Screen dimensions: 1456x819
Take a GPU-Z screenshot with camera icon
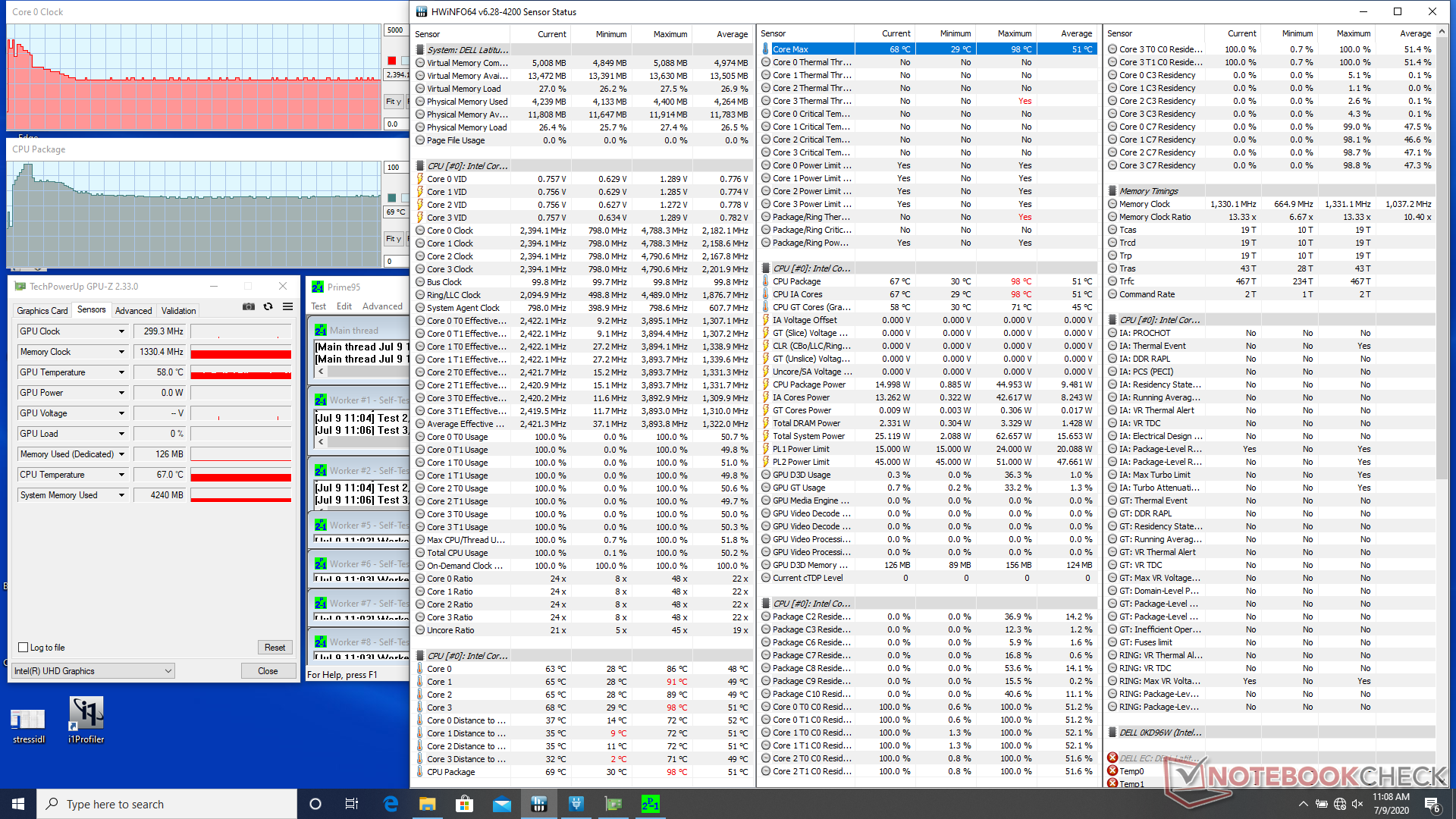click(x=249, y=306)
